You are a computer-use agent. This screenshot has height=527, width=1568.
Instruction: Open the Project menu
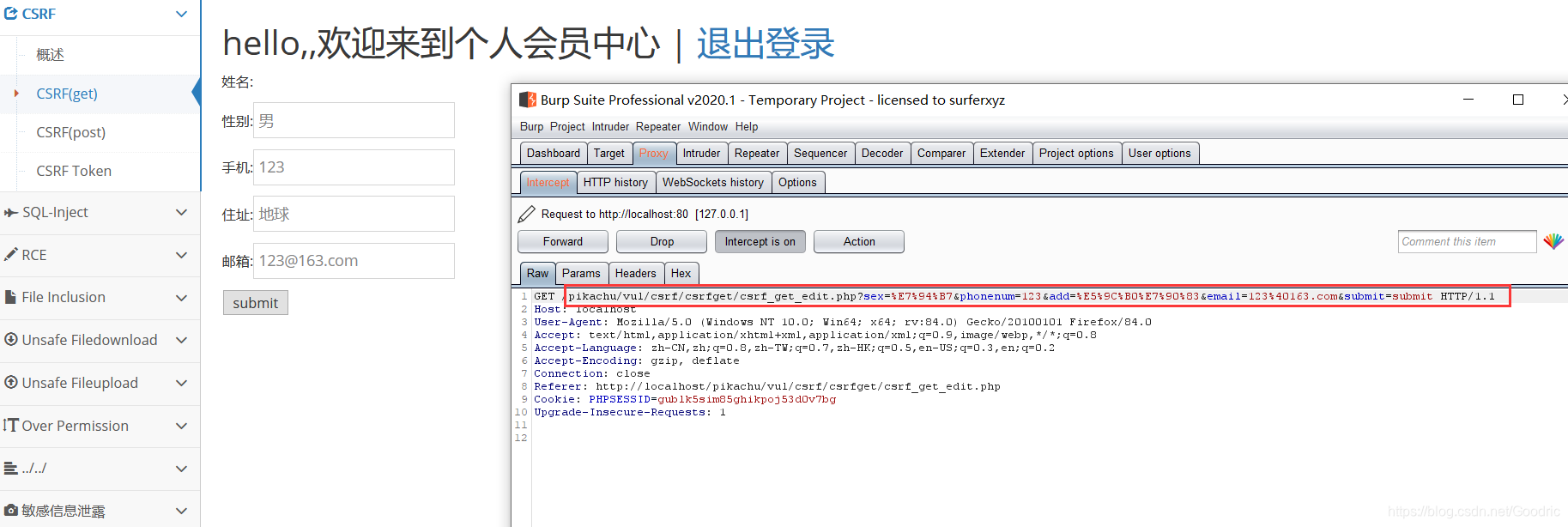tap(567, 126)
